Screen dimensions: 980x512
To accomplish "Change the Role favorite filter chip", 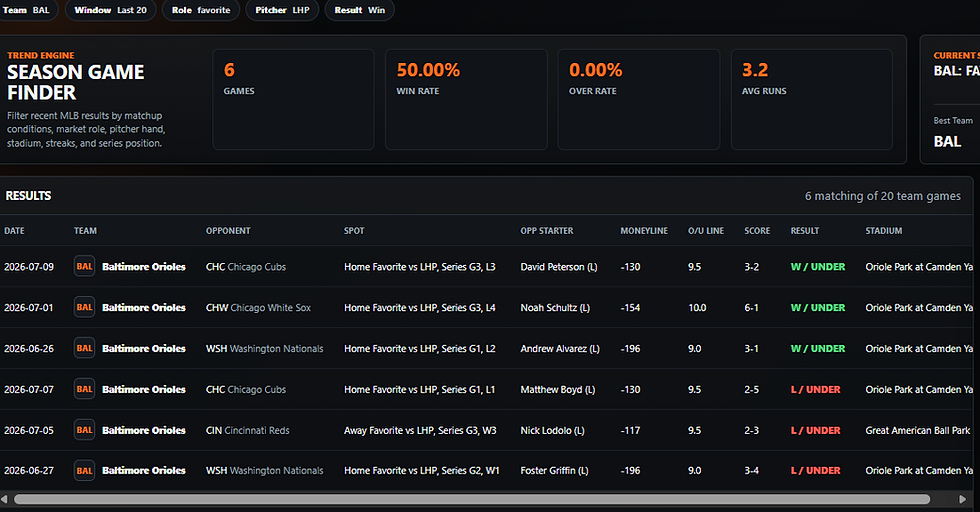I will (x=201, y=10).
